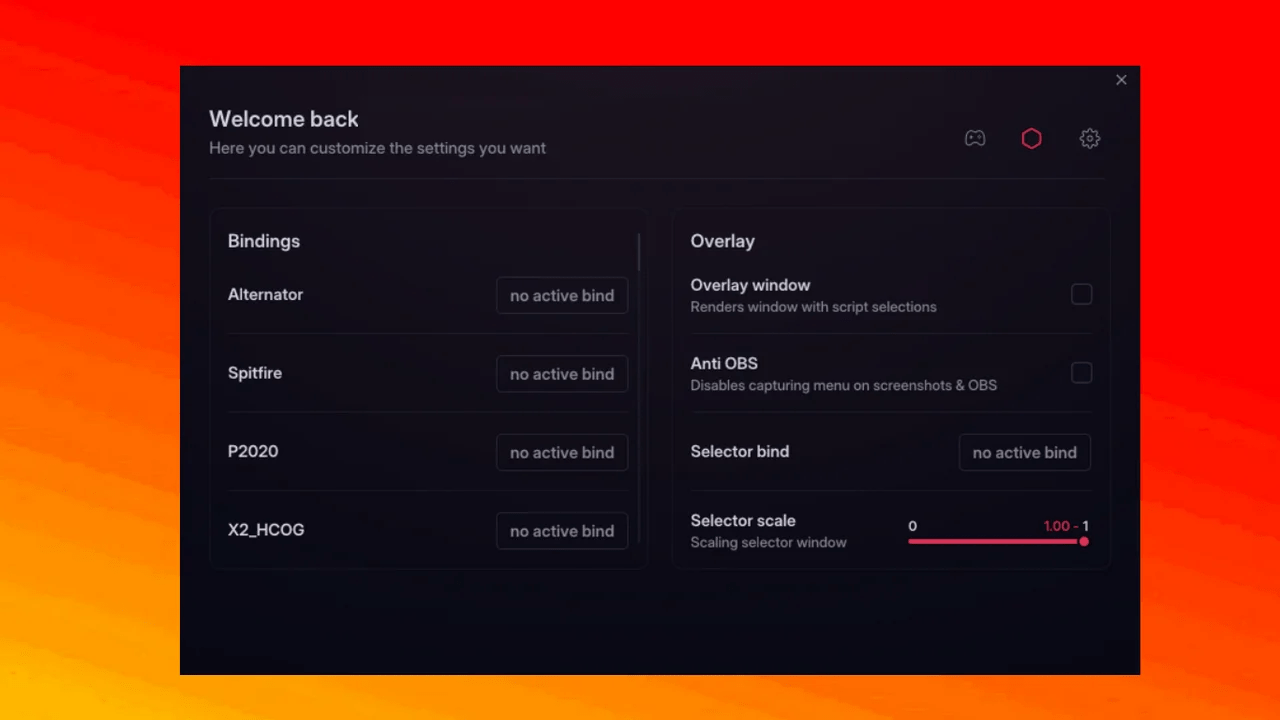
Task: Close the settings window with X
Action: pyautogui.click(x=1121, y=80)
